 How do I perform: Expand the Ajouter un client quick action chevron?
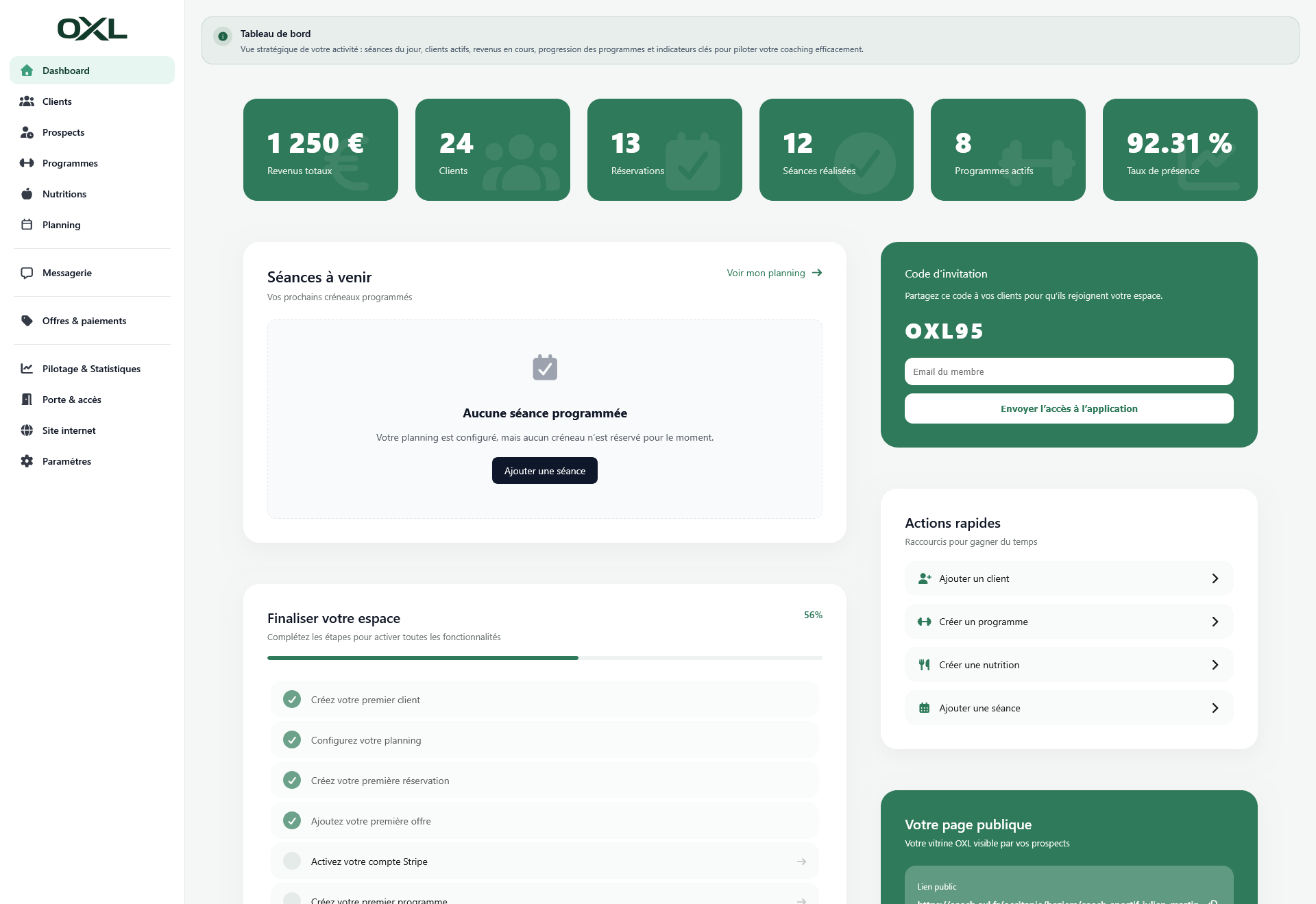pyautogui.click(x=1216, y=578)
